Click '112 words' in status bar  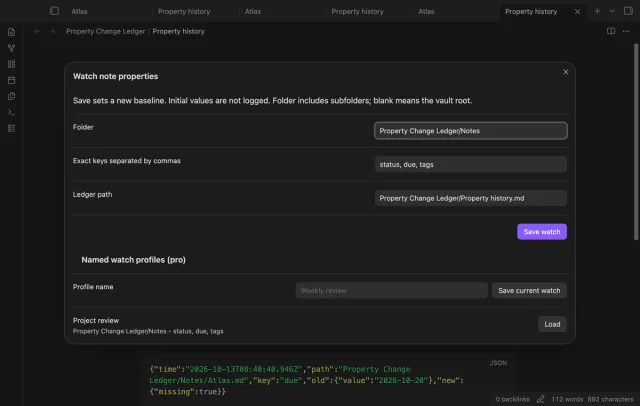tap(567, 399)
